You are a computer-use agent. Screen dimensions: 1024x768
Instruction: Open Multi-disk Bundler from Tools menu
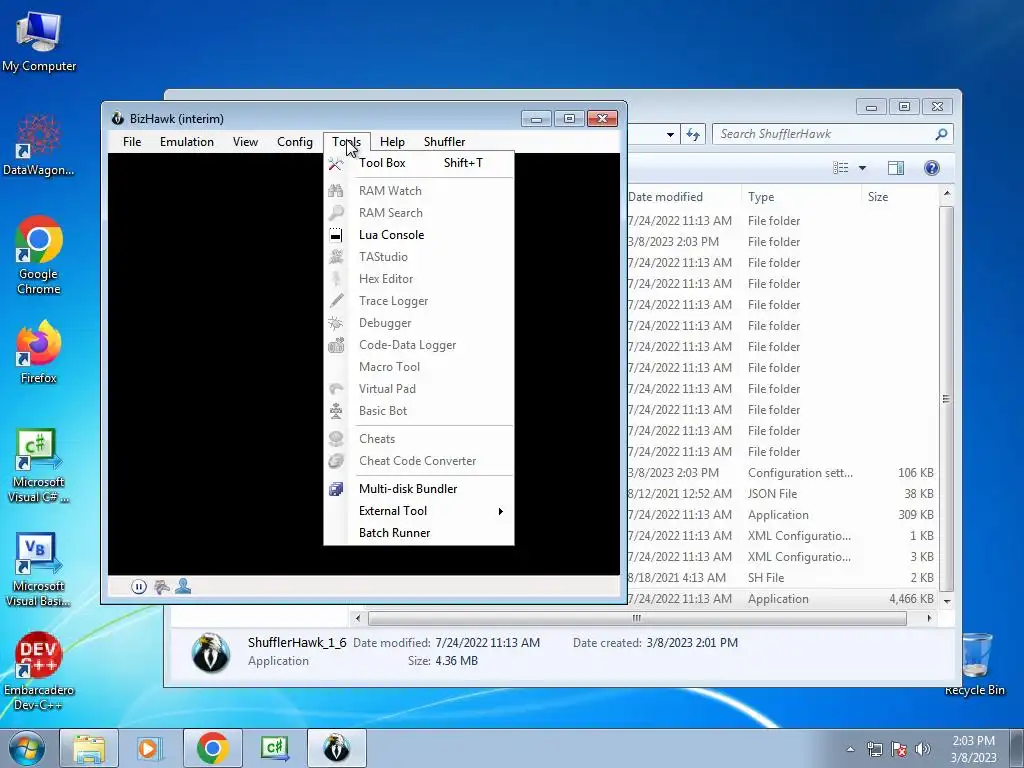[x=419, y=489]
